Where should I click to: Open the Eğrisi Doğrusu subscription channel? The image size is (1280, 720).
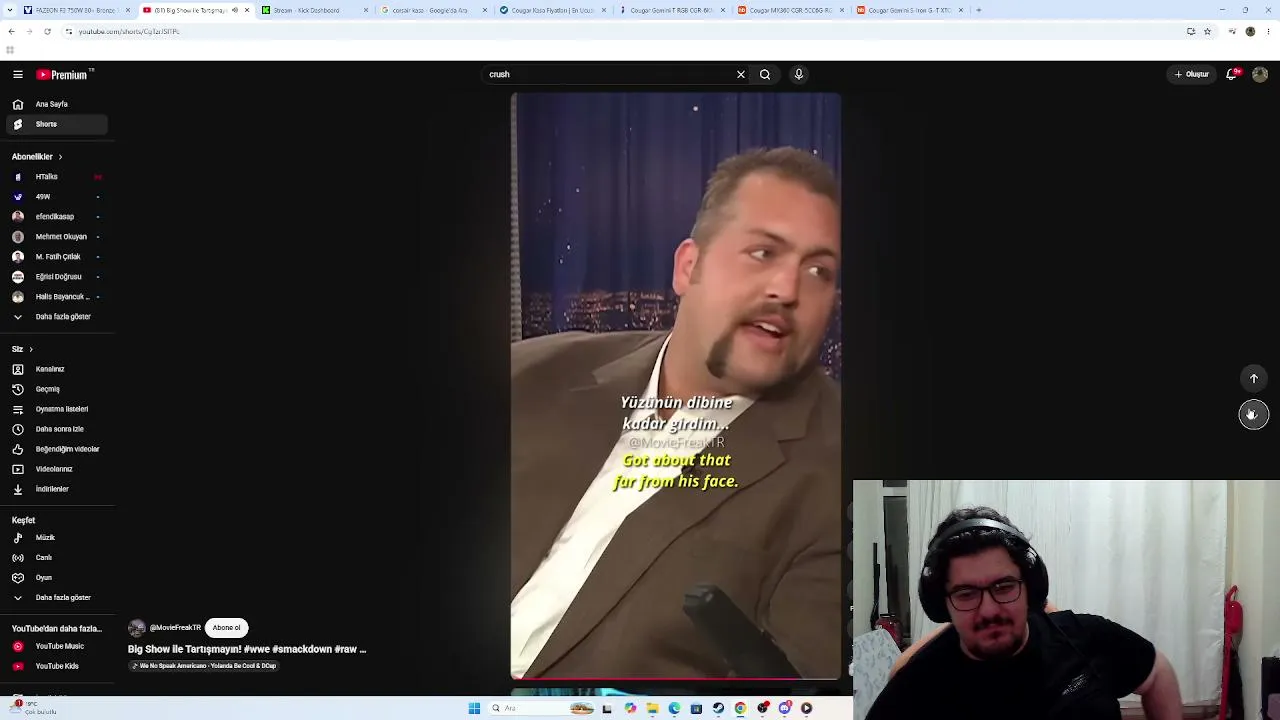point(57,277)
